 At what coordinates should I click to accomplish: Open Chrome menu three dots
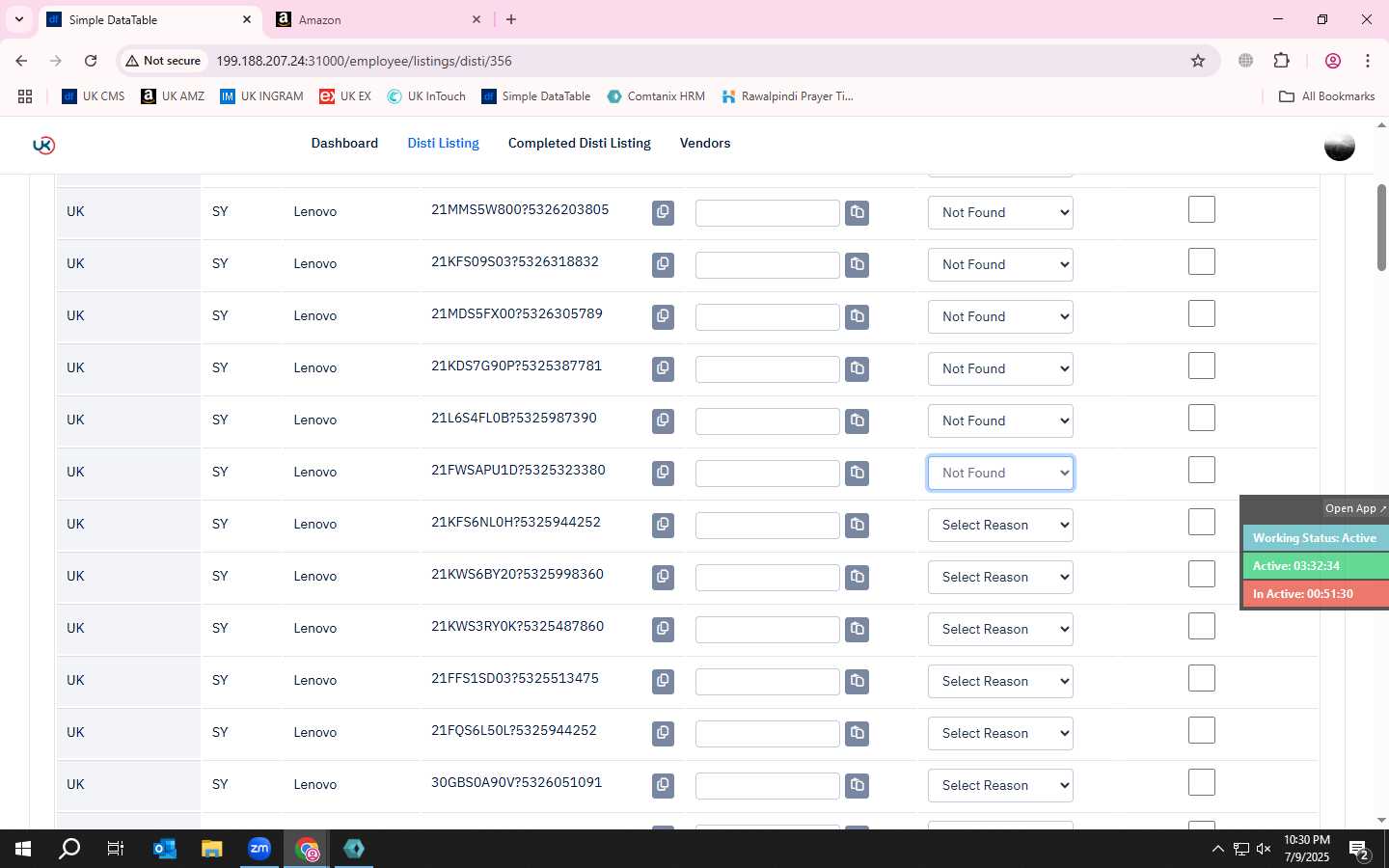coord(1368,61)
